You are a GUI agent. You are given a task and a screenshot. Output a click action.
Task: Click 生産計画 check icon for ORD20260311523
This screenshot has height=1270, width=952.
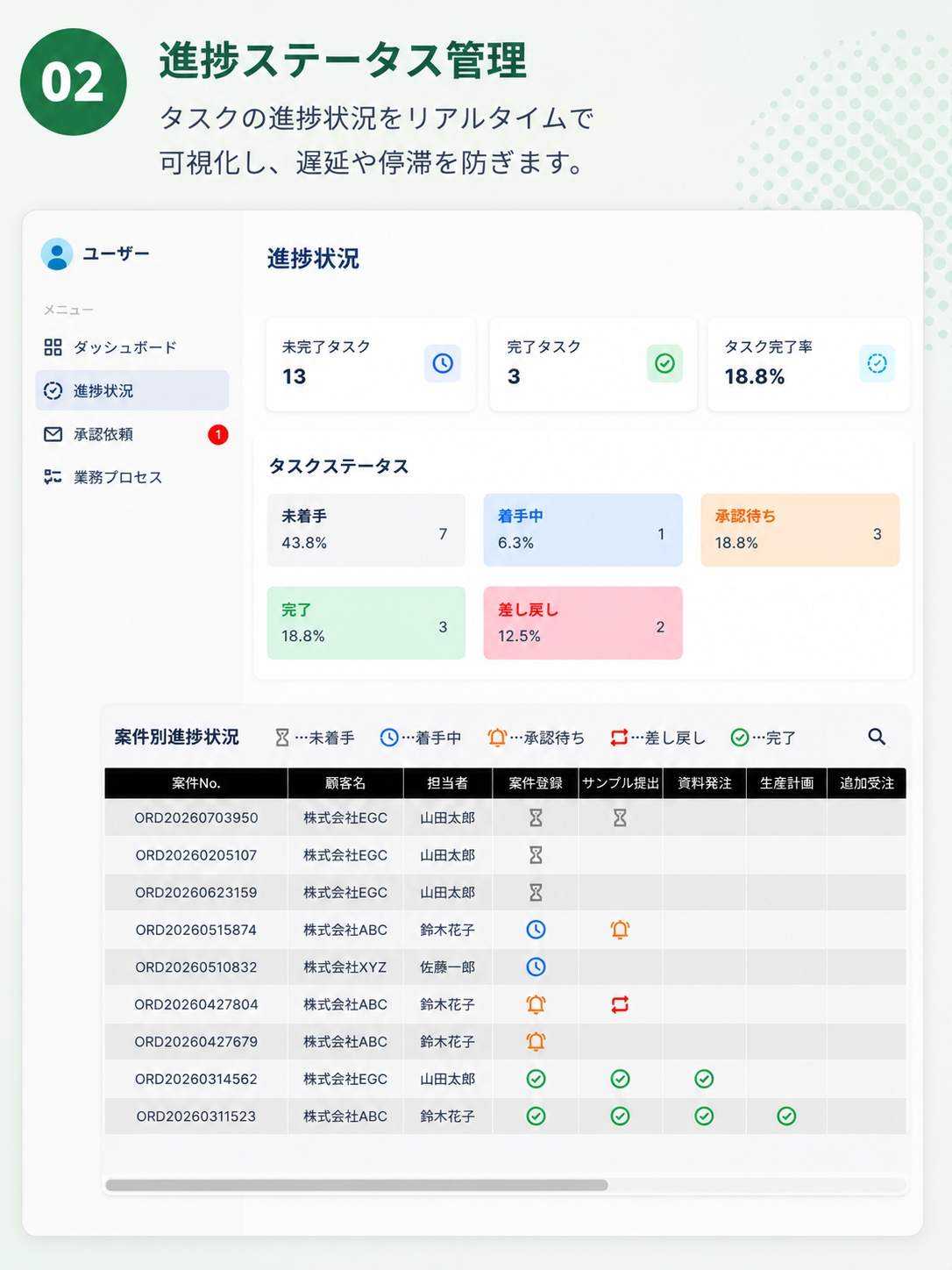786,1116
